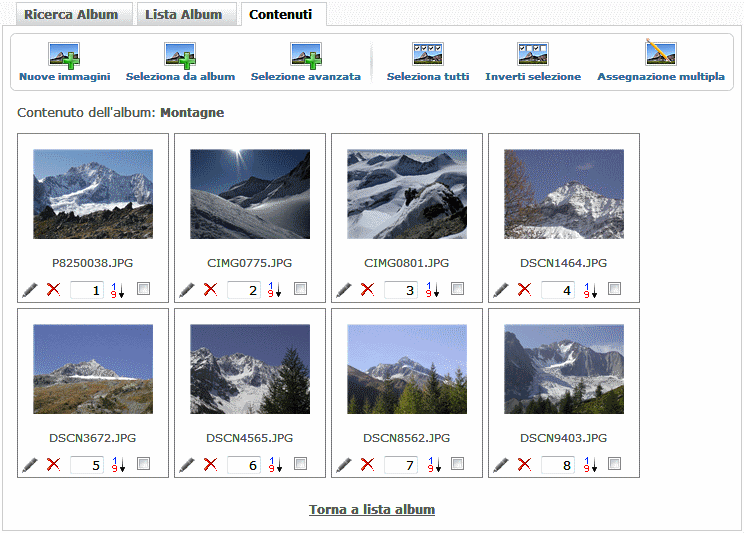The width and height of the screenshot is (744, 533).
Task: Check the checkbox for DSCN1464.JPG
Action: (615, 289)
